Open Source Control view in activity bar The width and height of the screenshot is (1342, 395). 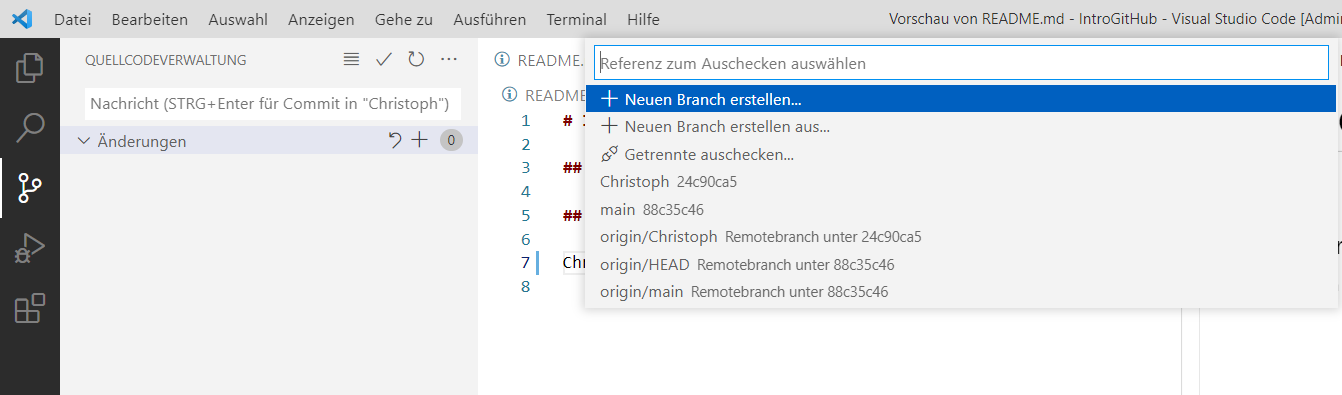click(x=30, y=187)
